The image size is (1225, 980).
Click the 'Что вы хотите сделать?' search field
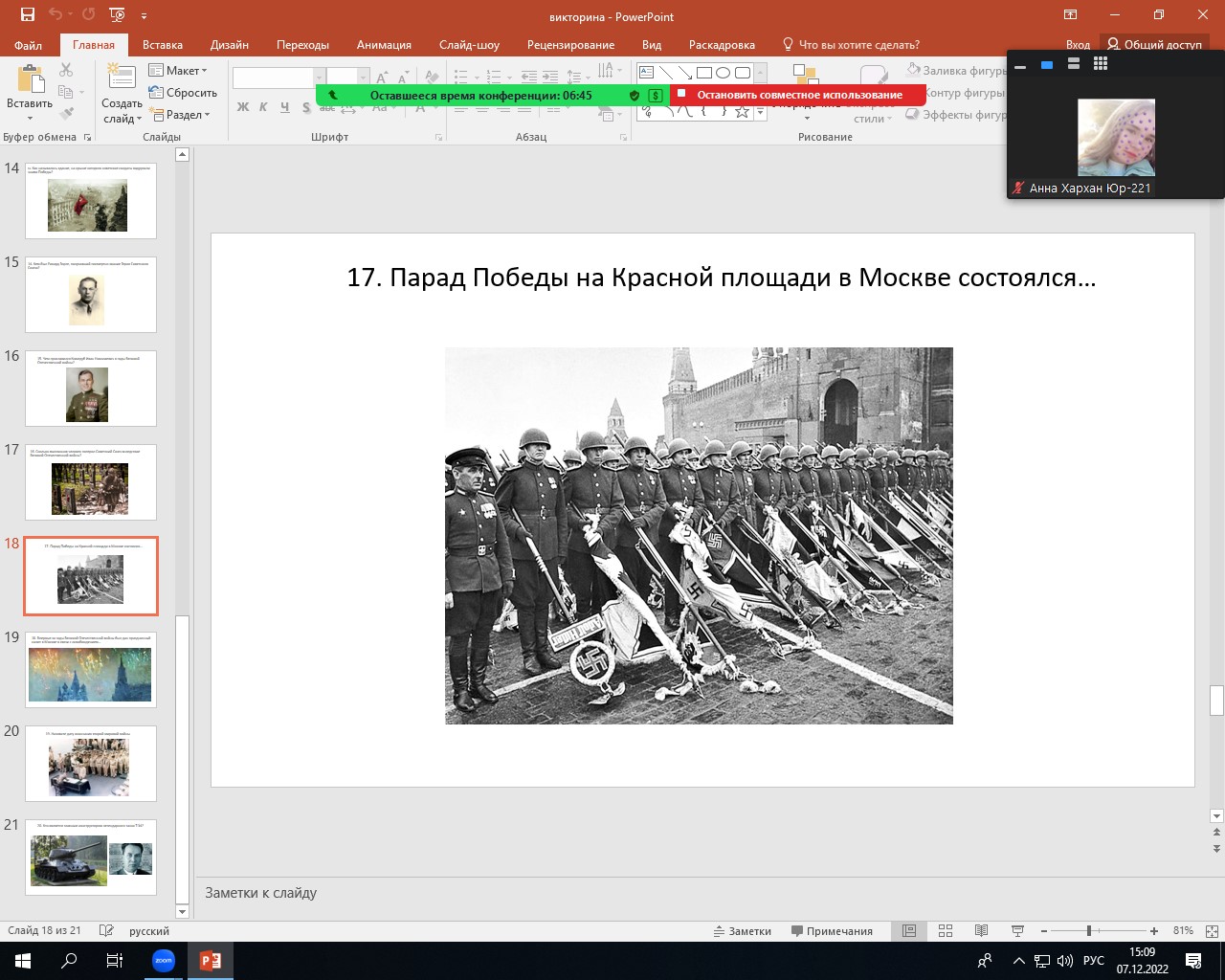point(851,45)
